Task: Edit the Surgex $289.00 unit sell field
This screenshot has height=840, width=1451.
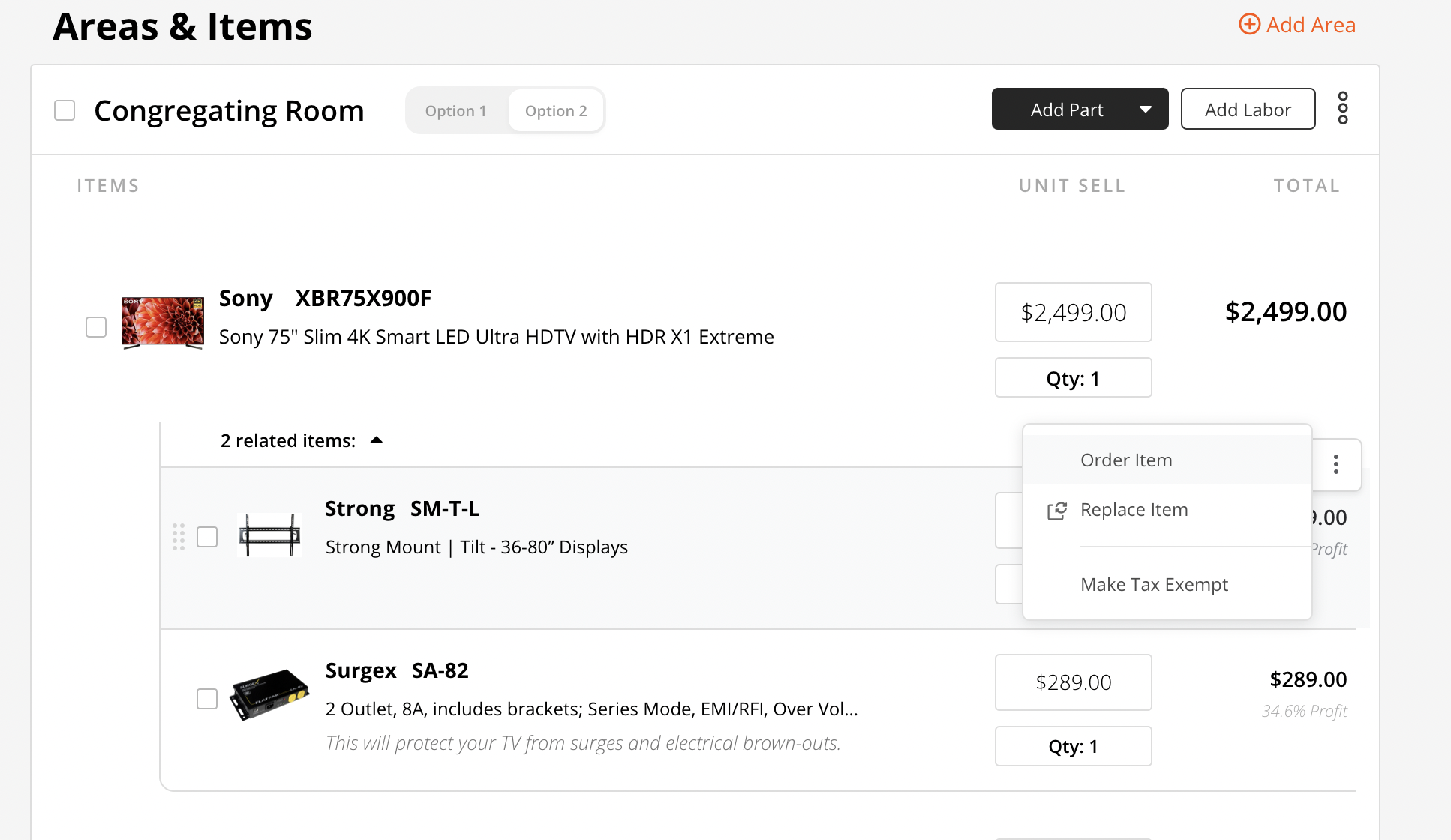Action: point(1074,682)
